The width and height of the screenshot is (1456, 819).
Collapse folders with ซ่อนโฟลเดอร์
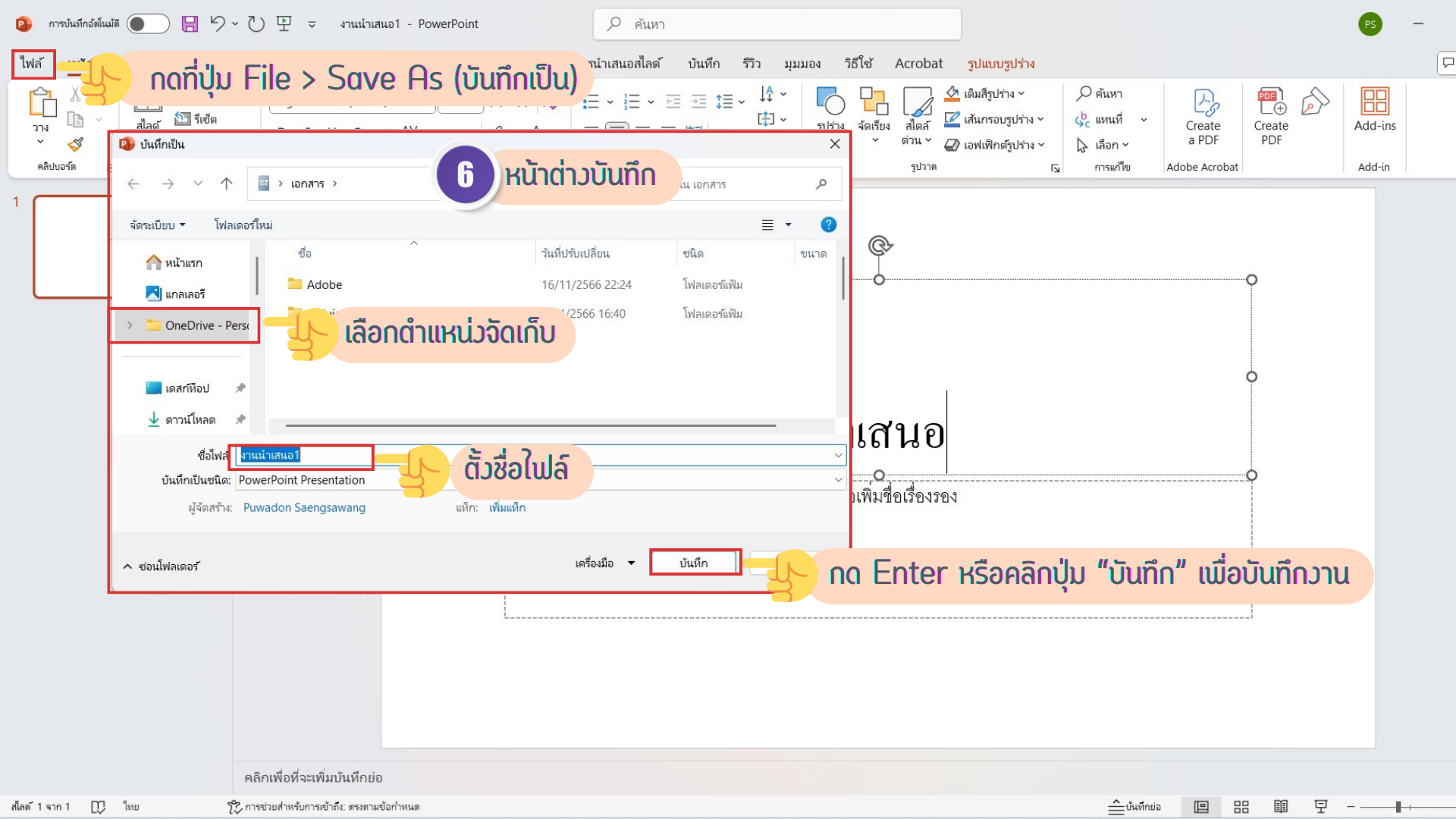coord(161,566)
